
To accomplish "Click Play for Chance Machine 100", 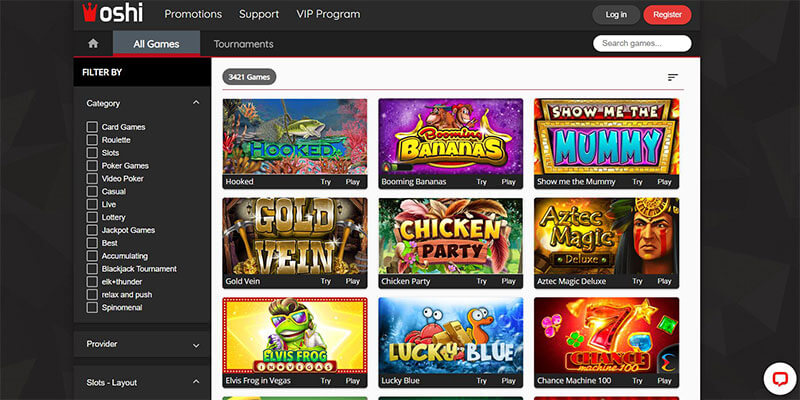I will [x=664, y=381].
